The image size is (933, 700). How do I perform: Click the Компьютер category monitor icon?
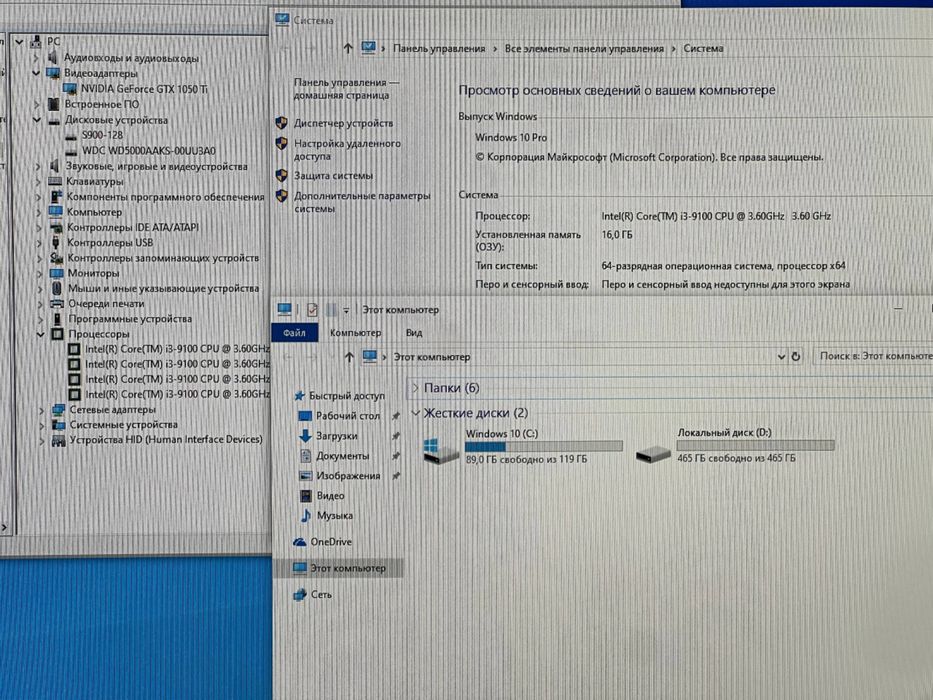tap(55, 212)
